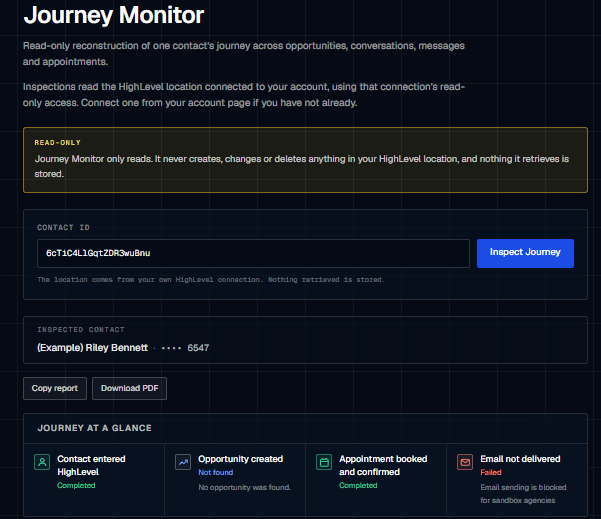This screenshot has height=519, width=601.
Task: Focus the Contact ID input field
Action: click(x=253, y=253)
